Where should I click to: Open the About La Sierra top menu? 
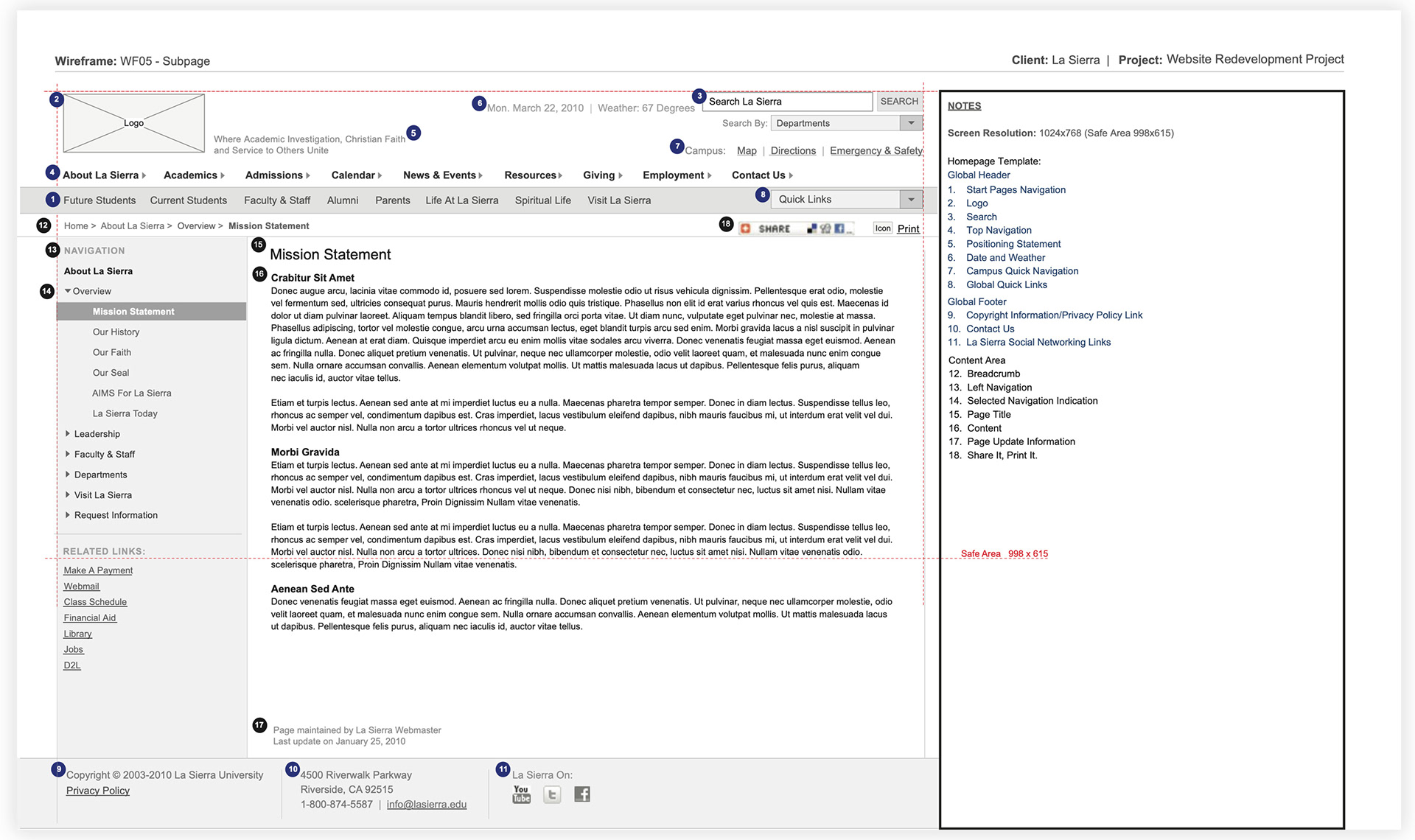coord(104,175)
